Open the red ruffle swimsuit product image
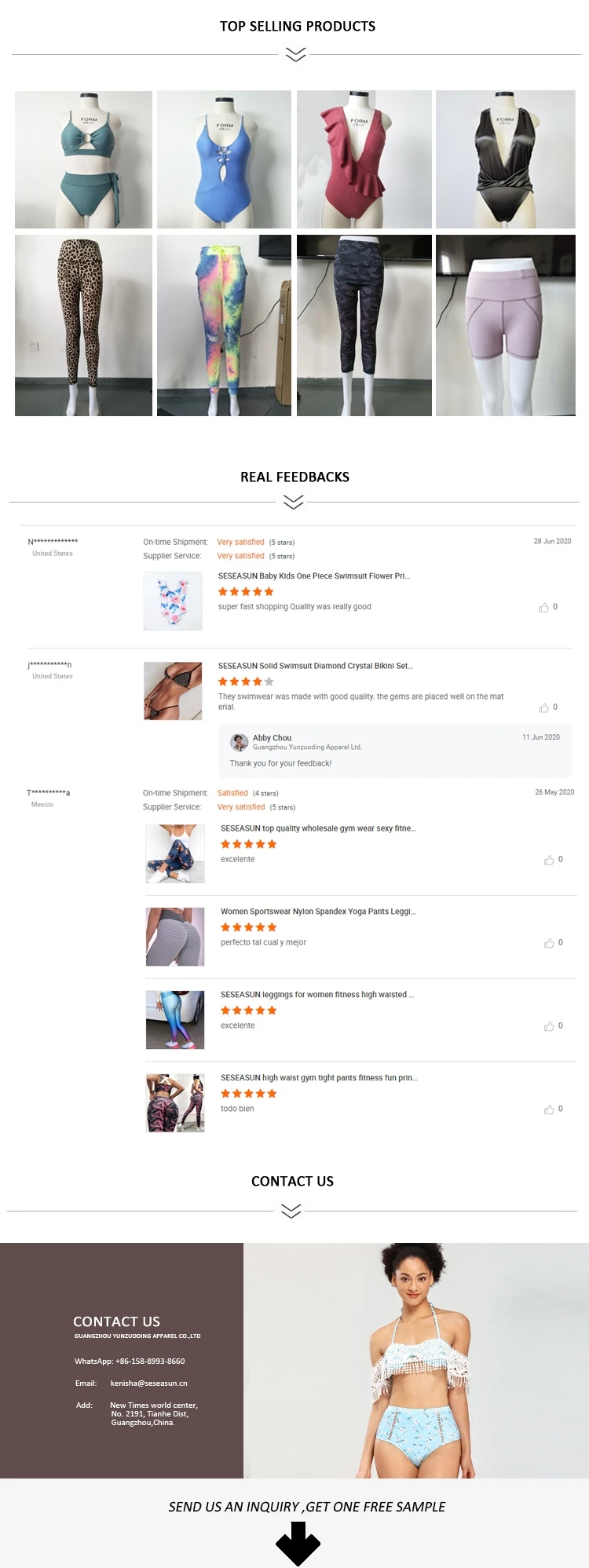589x1568 pixels. 364,159
